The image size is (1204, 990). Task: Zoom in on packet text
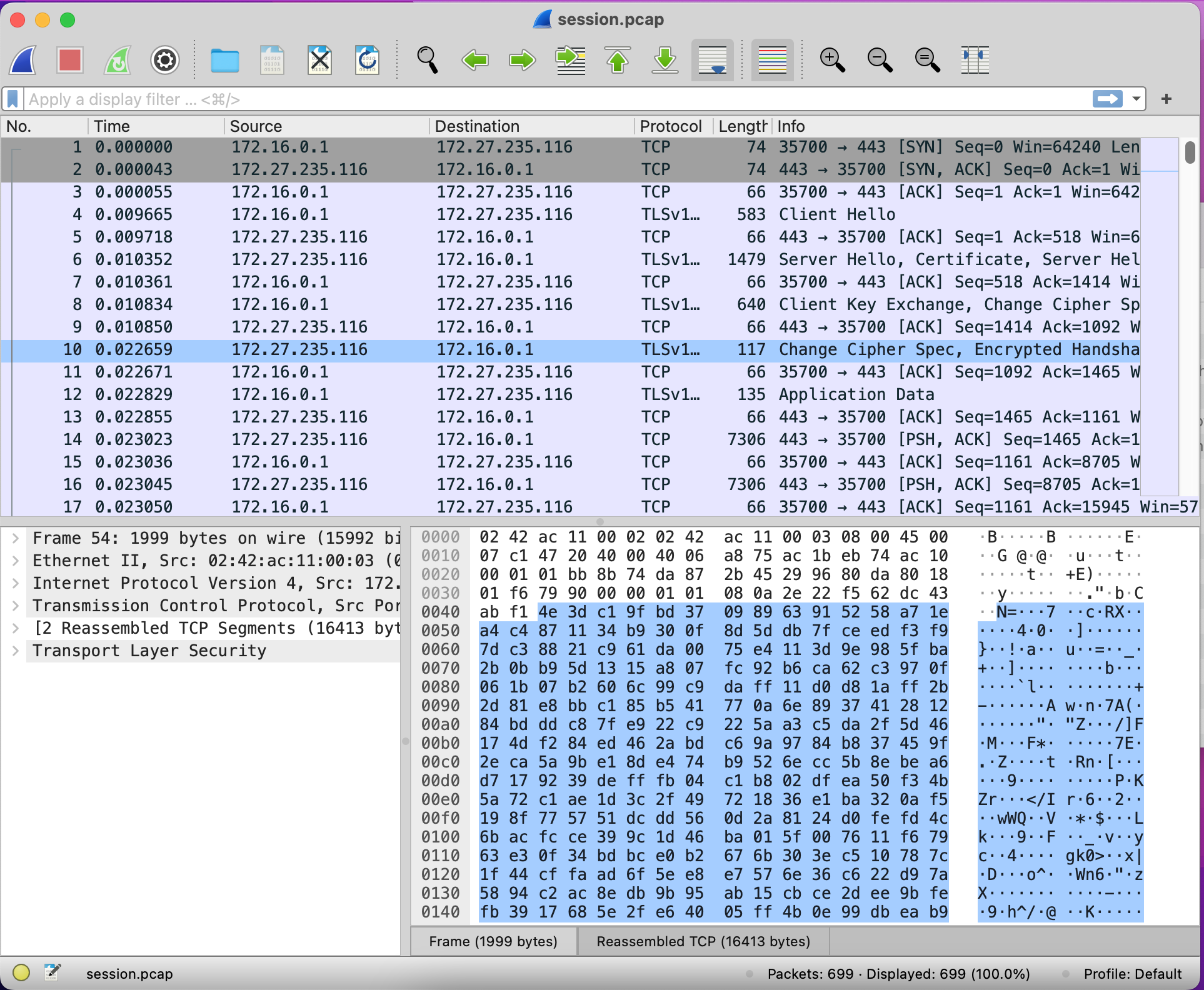[x=832, y=61]
